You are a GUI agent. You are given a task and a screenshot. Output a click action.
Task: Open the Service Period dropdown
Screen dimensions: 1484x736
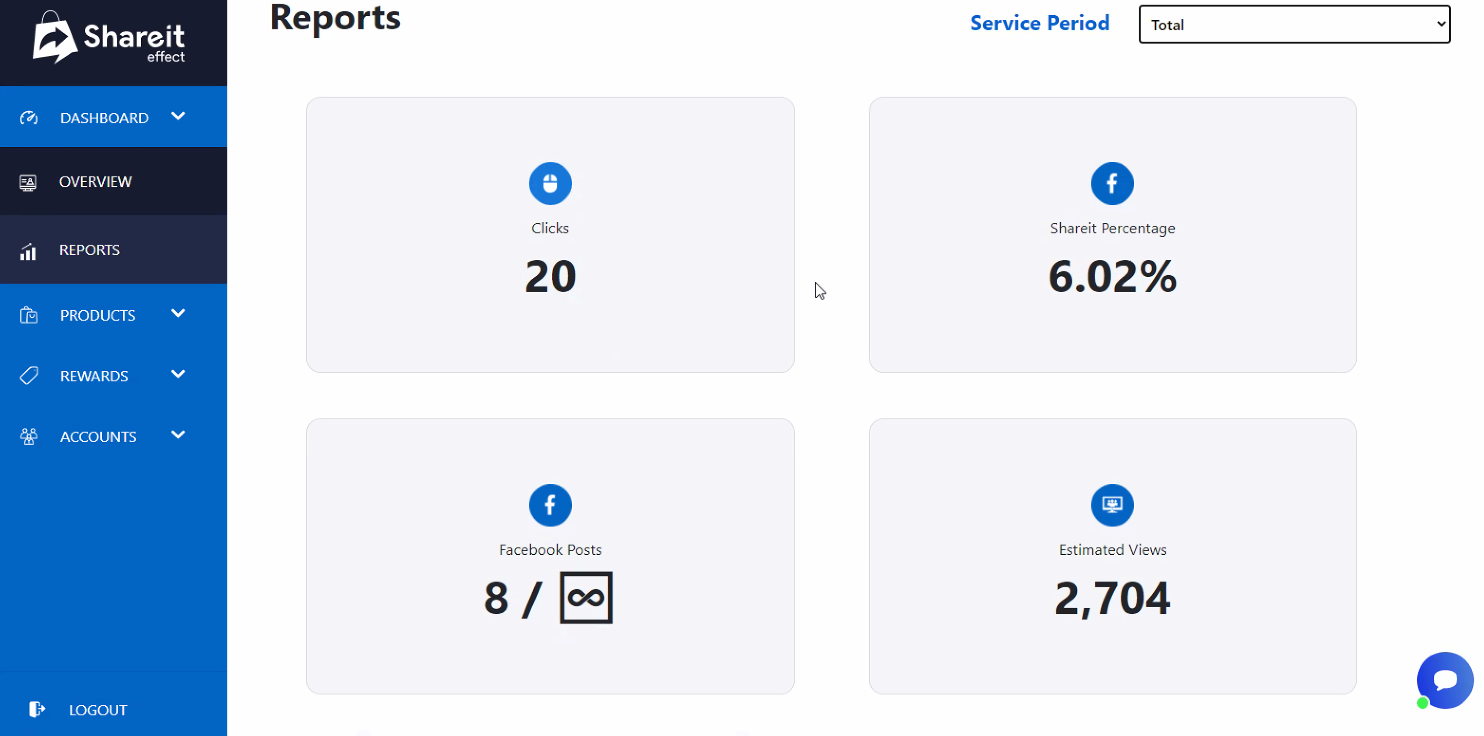tap(1294, 24)
